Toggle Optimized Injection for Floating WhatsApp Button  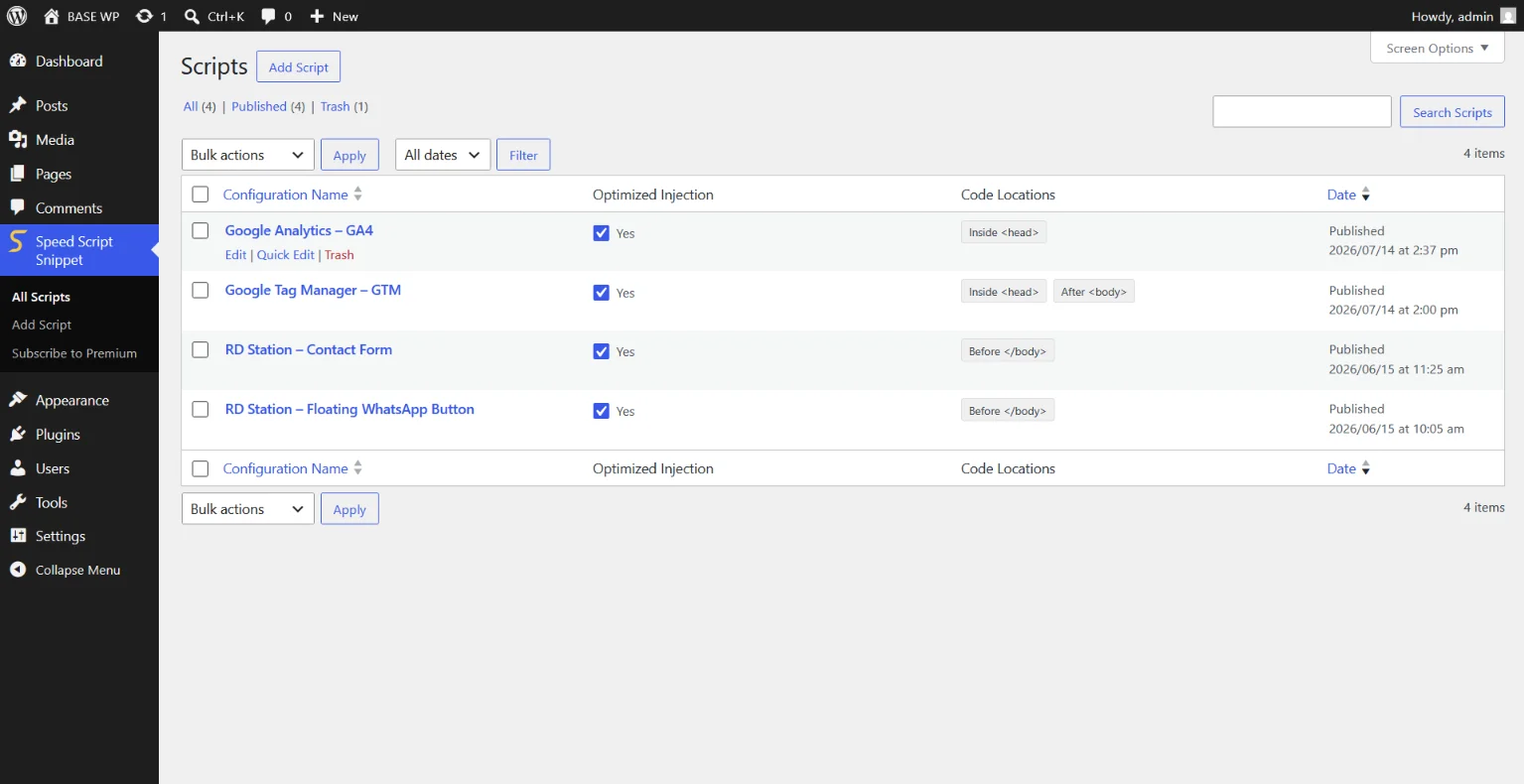(601, 411)
